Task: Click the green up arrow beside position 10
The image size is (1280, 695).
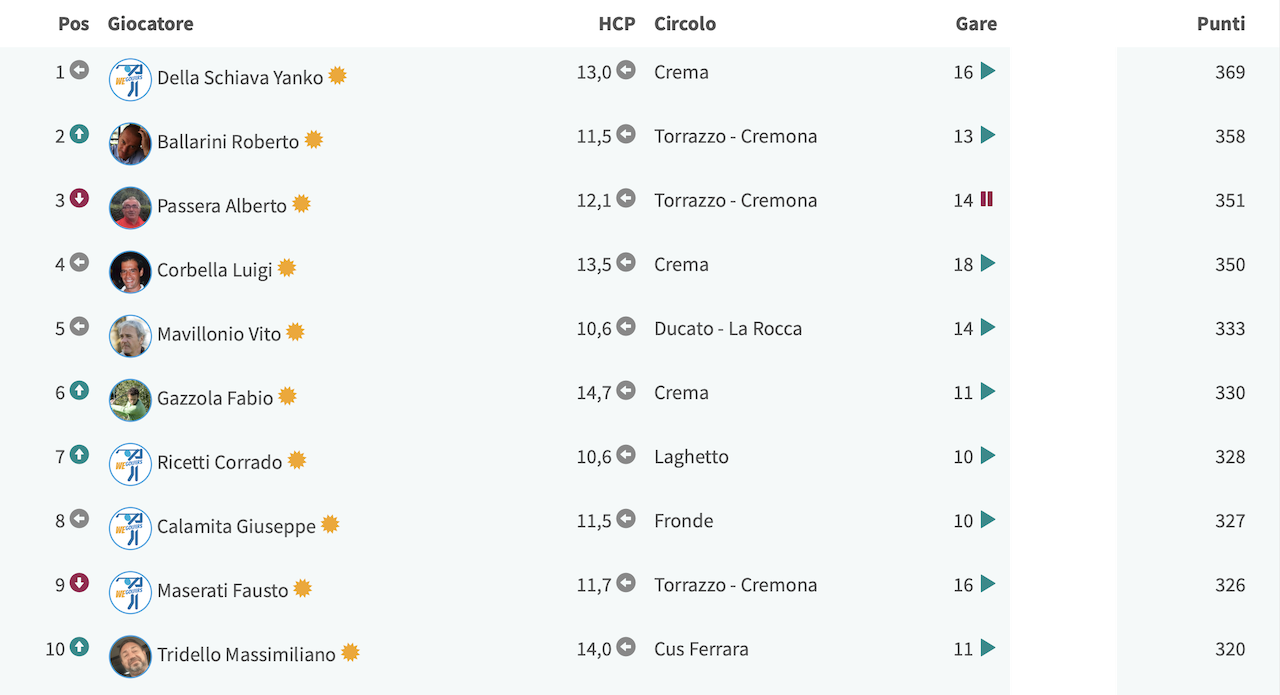Action: [x=79, y=647]
